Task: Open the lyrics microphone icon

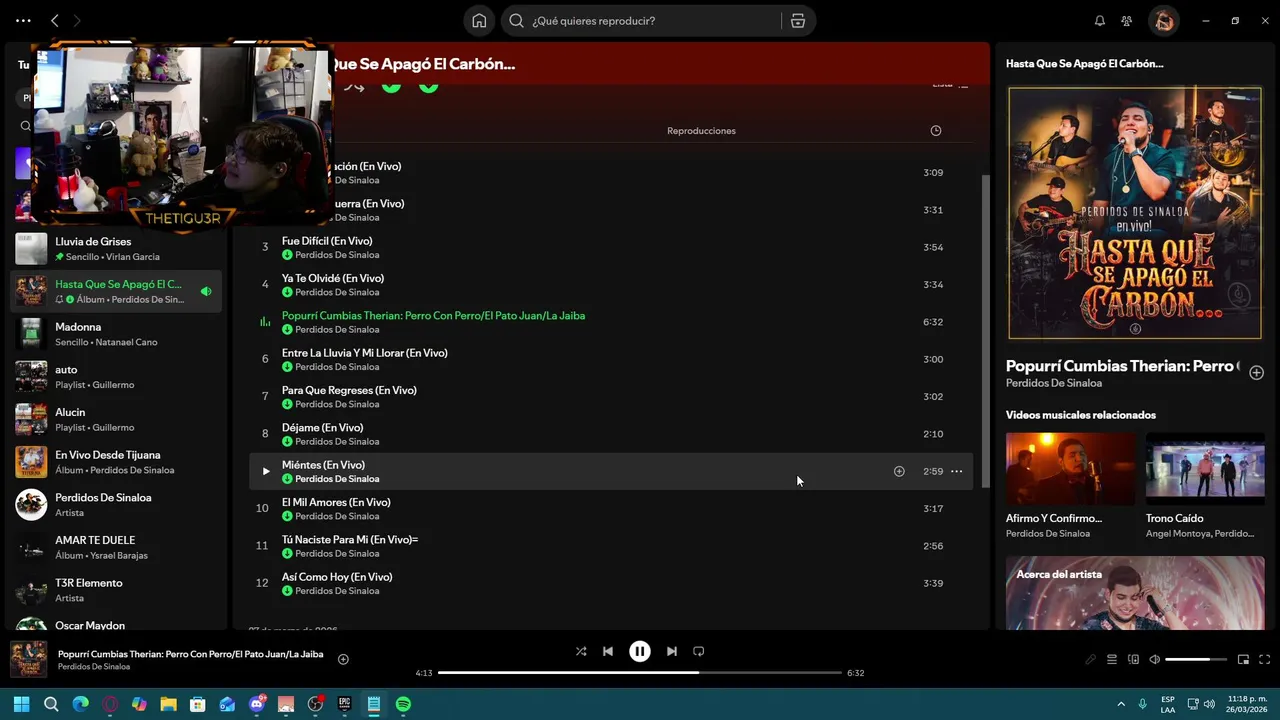Action: pos(1091,659)
